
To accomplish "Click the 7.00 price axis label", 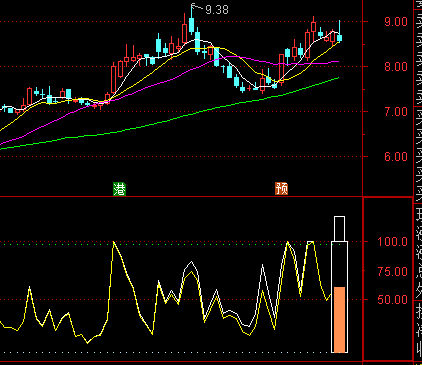I will 396,112.
